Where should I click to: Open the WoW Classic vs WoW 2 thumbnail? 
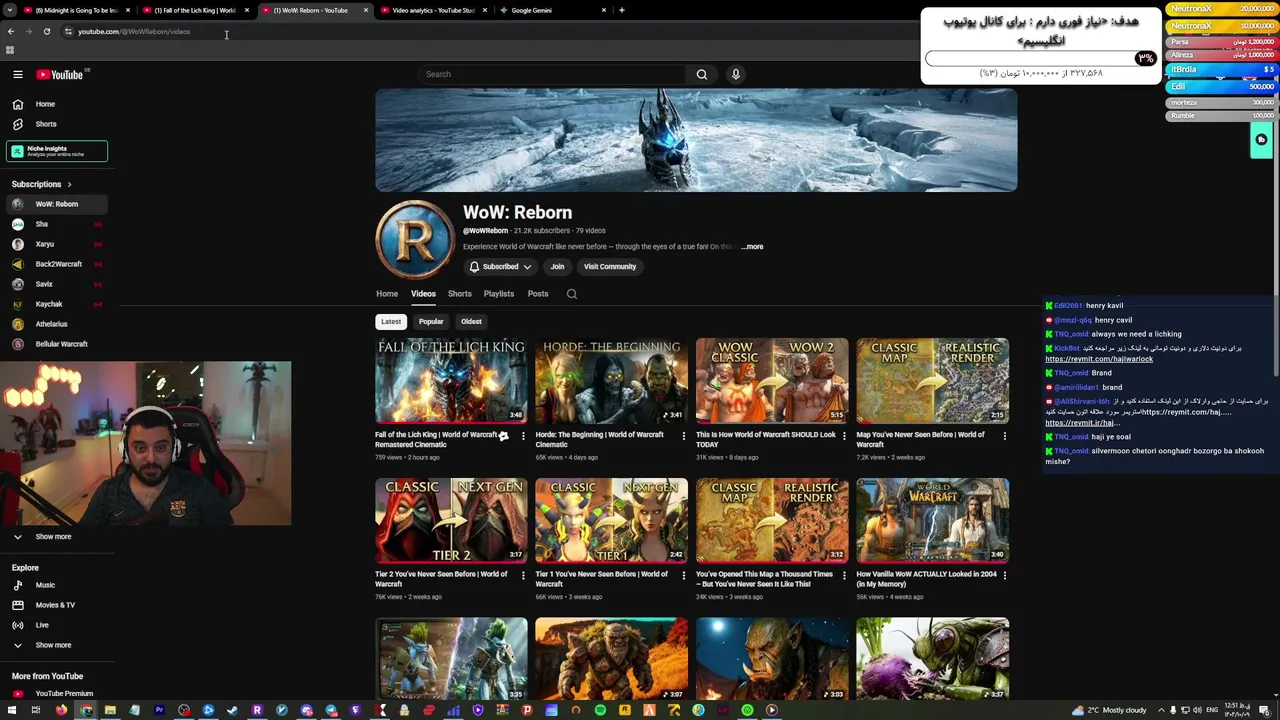click(772, 381)
